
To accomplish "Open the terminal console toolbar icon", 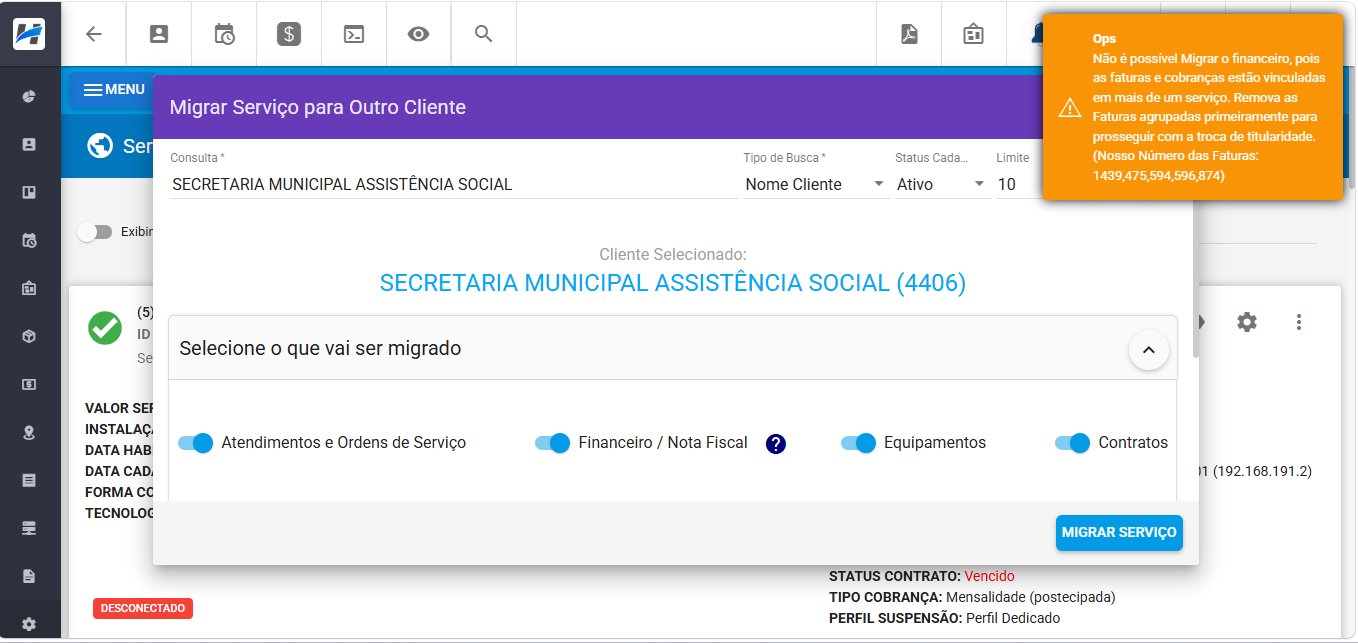I will pos(354,34).
